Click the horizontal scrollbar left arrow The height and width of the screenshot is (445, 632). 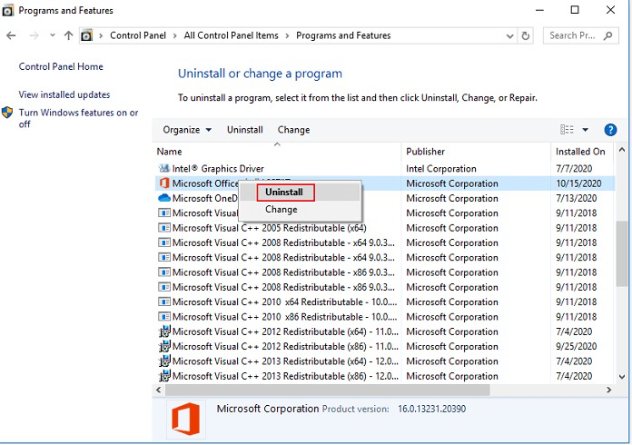coord(158,390)
